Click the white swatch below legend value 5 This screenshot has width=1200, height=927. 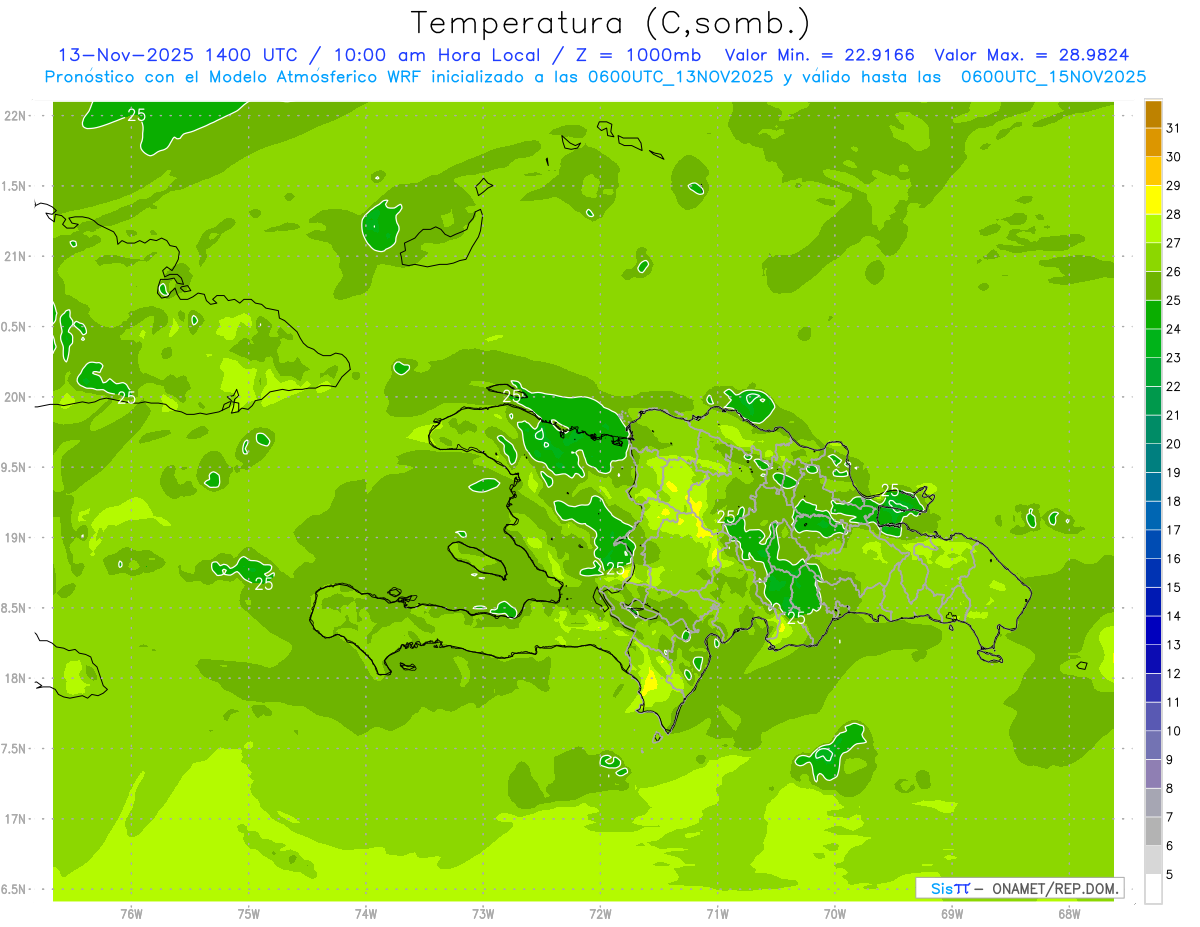[x=1153, y=889]
